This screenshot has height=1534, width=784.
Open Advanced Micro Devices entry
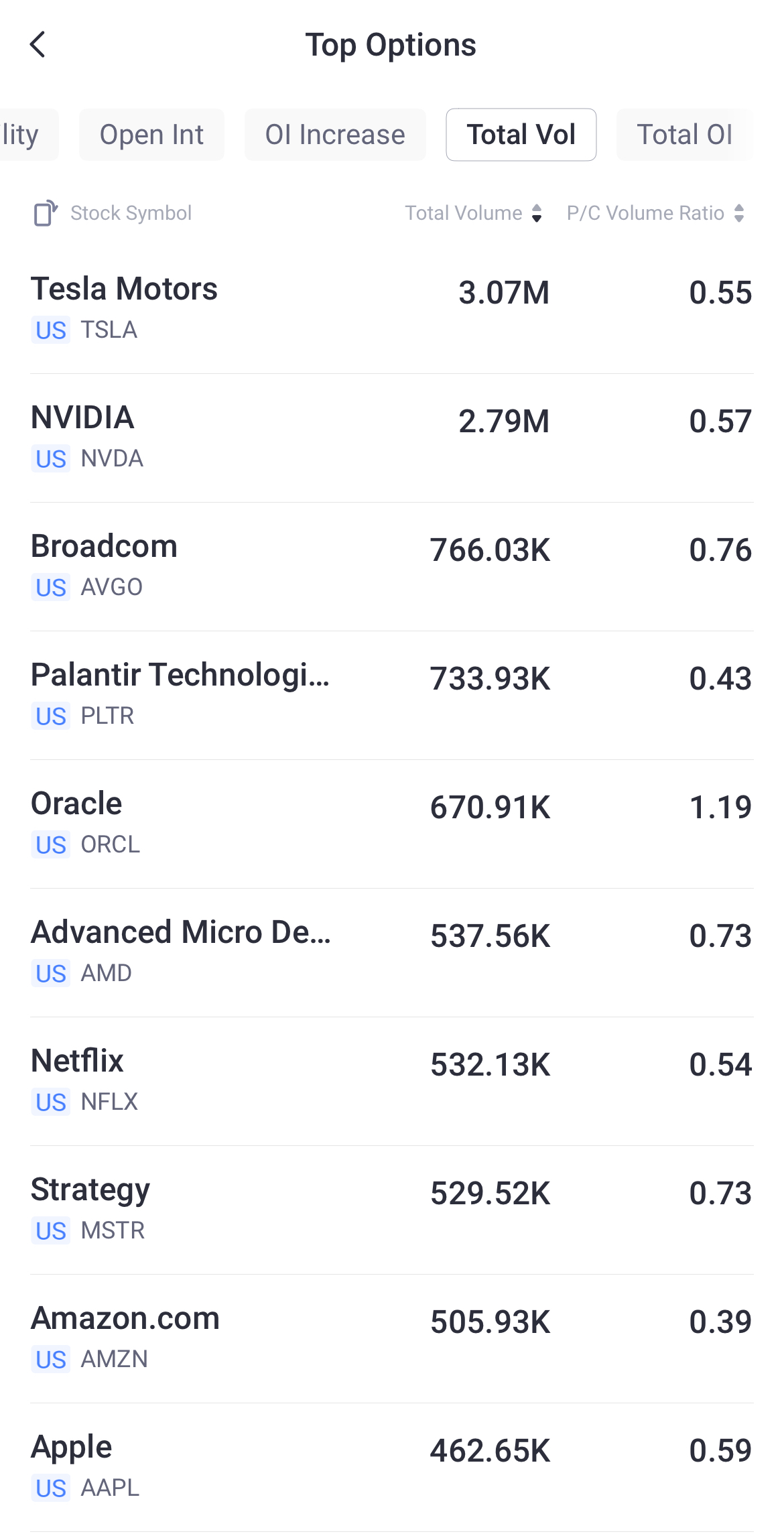(392, 952)
